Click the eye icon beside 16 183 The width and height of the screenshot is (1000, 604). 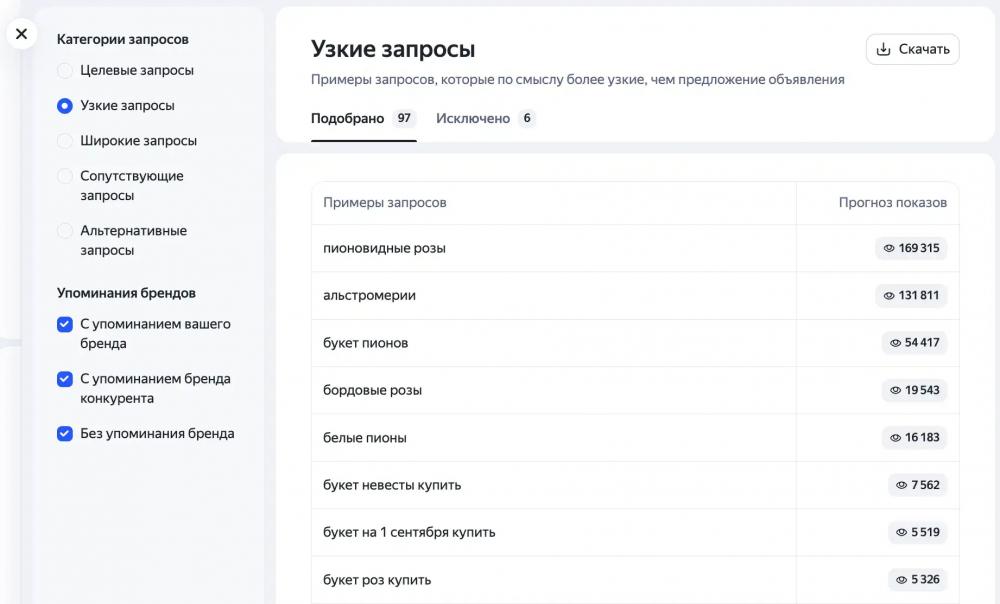pyautogui.click(x=895, y=438)
